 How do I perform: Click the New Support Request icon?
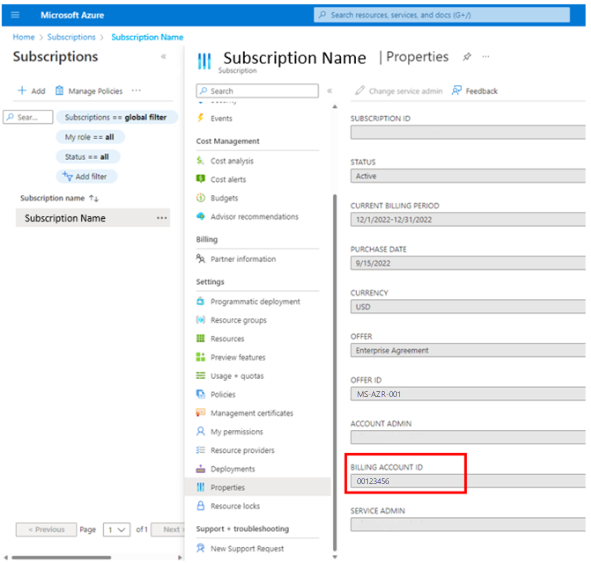click(201, 548)
